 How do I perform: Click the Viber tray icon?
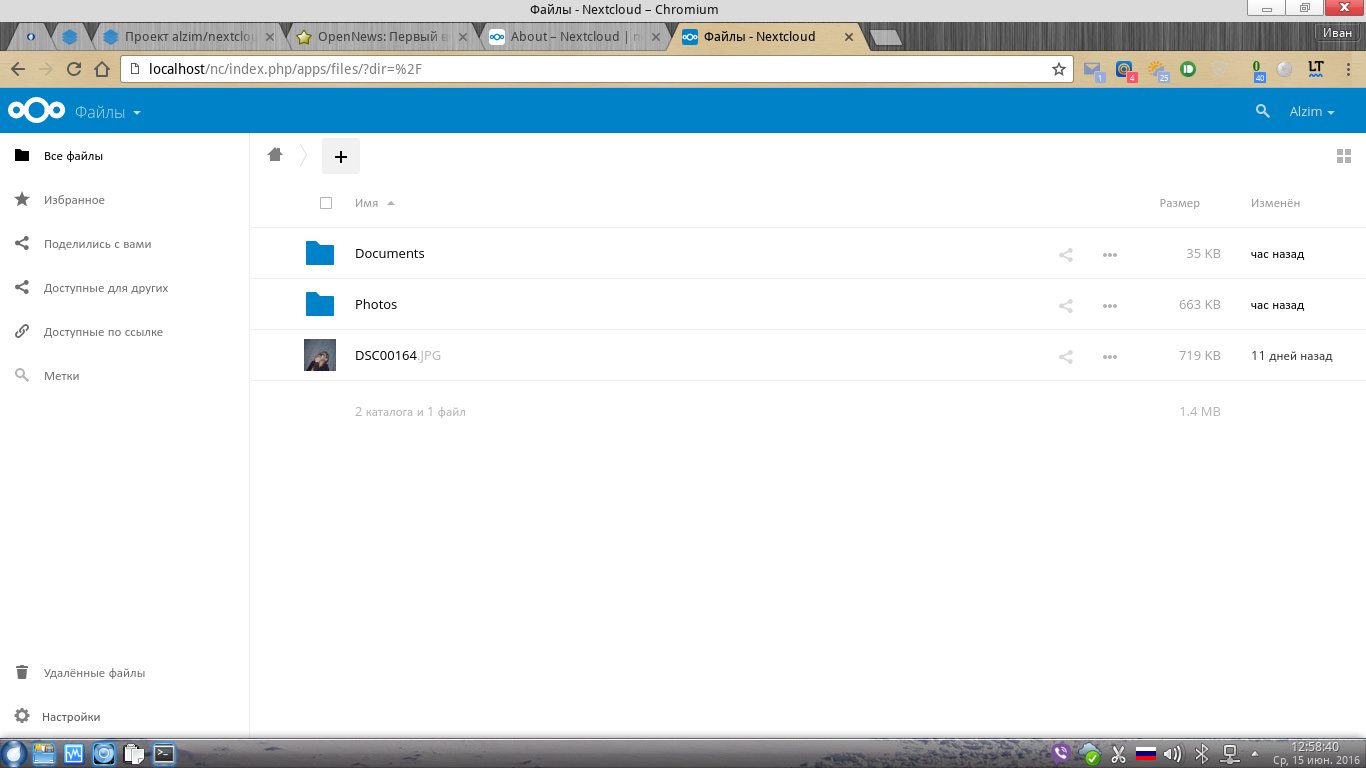(1061, 754)
